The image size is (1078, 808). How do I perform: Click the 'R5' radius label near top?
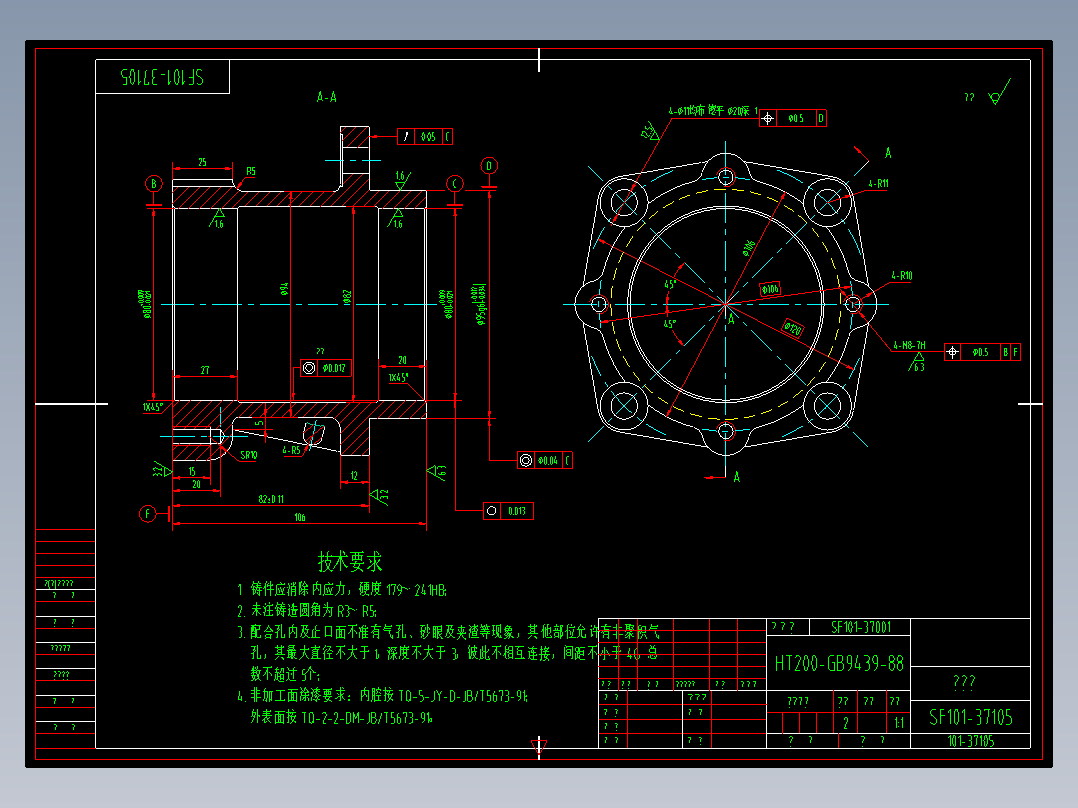pos(251,171)
